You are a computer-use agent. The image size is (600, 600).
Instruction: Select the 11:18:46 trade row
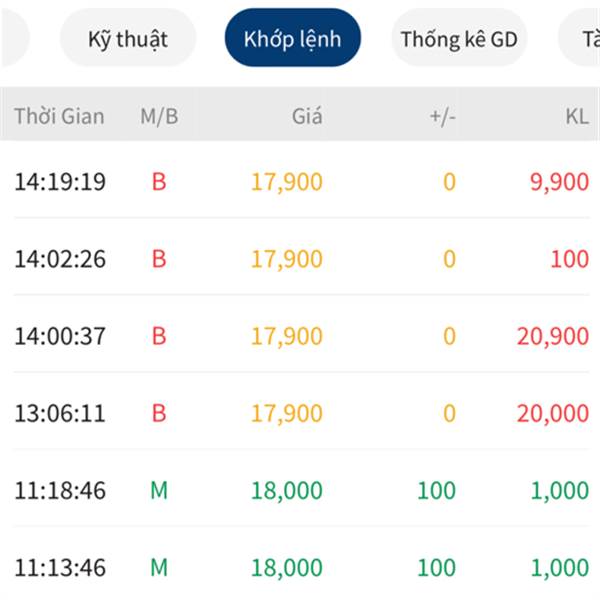click(302, 491)
